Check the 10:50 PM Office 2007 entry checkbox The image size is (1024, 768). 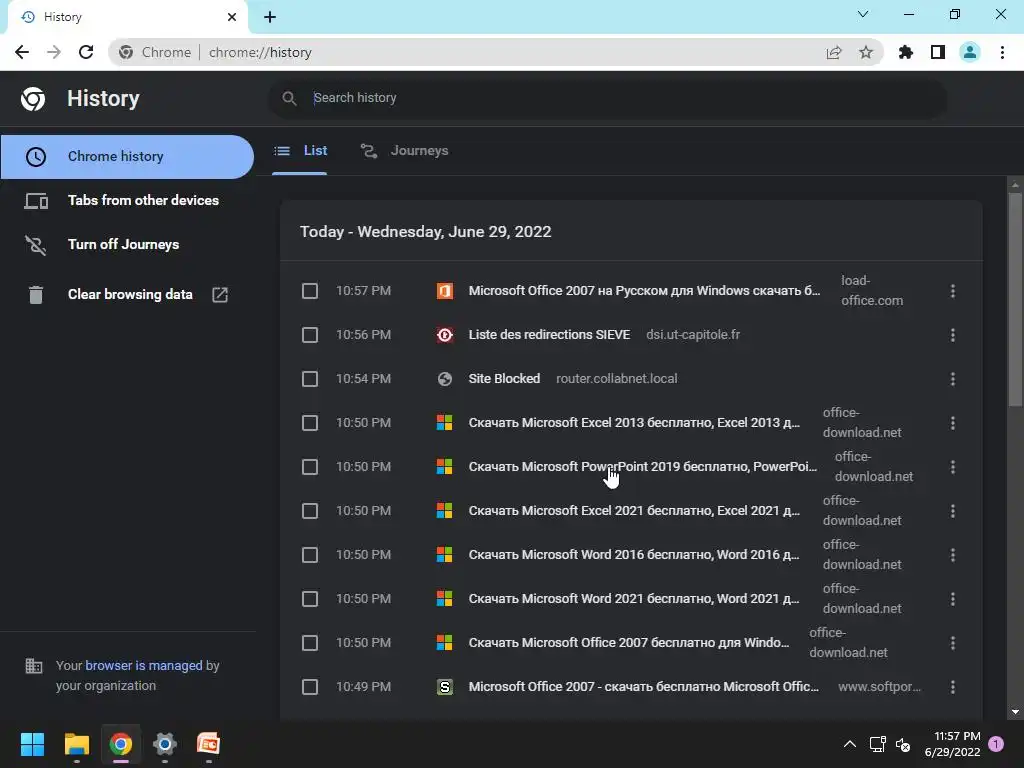[x=310, y=643]
